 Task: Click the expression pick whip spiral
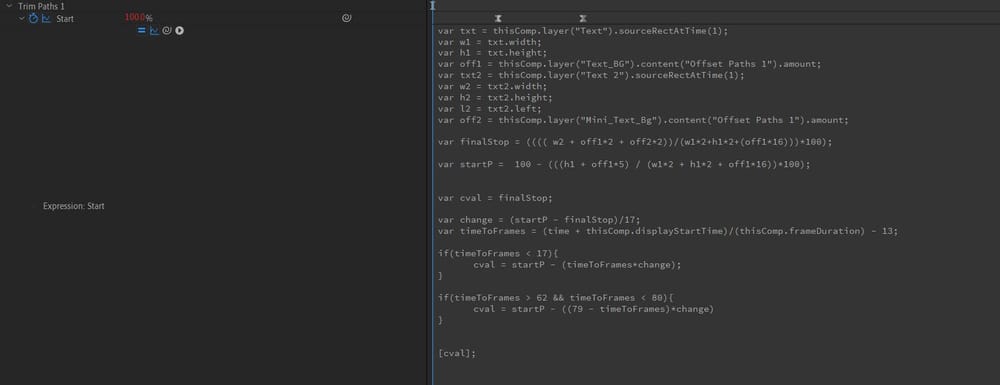[x=166, y=30]
